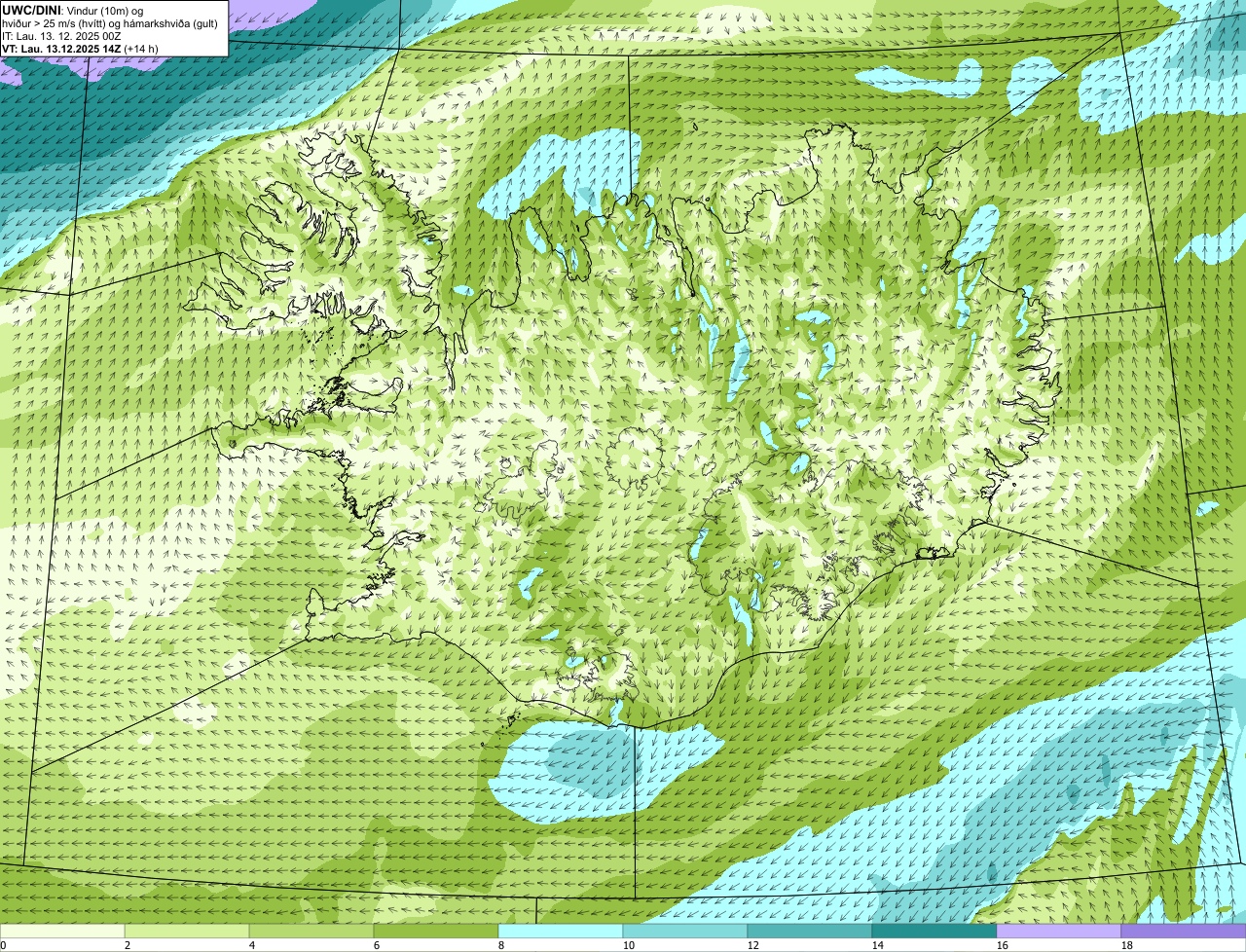Click the 'UWC/DINI' title text

point(31,10)
